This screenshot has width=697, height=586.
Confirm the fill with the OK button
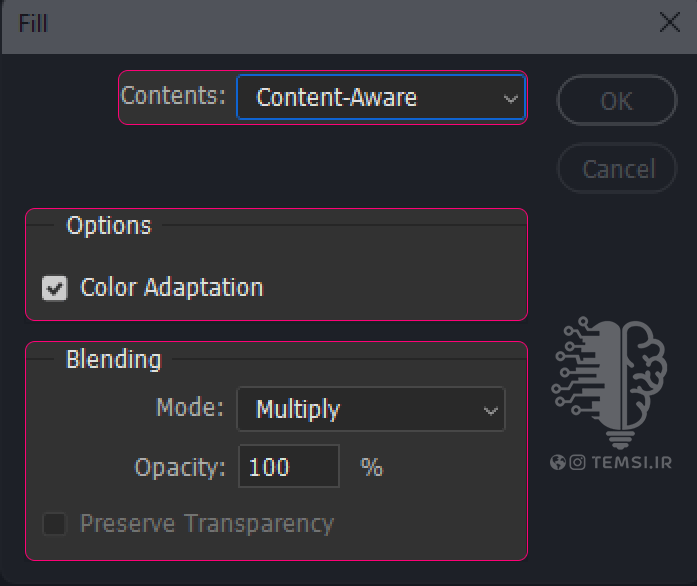[617, 100]
